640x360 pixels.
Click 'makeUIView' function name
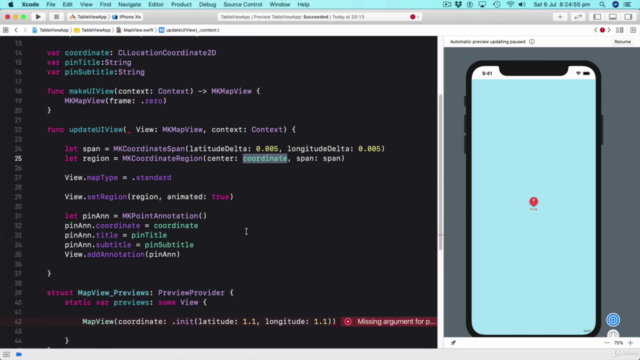pos(91,91)
